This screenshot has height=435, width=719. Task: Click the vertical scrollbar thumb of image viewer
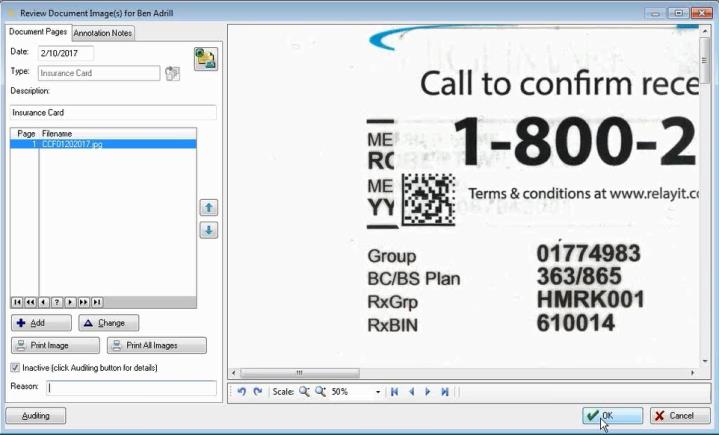705,60
